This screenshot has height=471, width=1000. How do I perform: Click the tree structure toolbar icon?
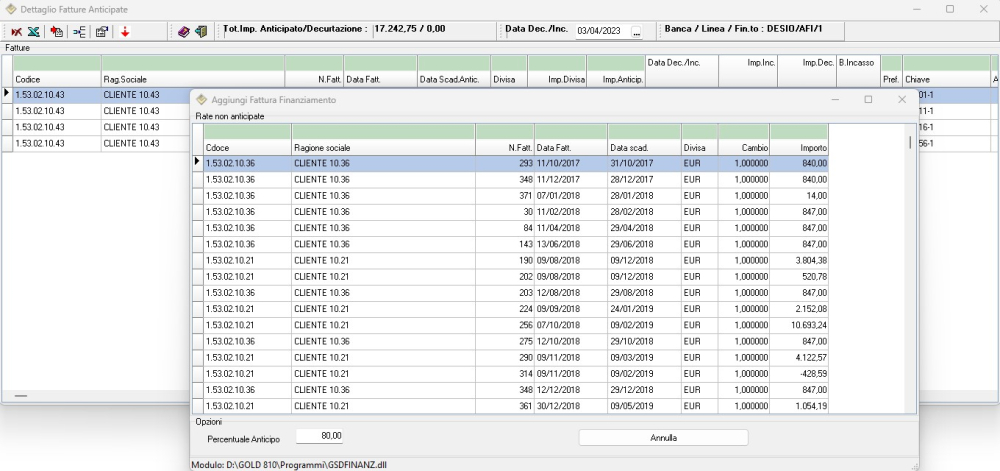point(81,31)
